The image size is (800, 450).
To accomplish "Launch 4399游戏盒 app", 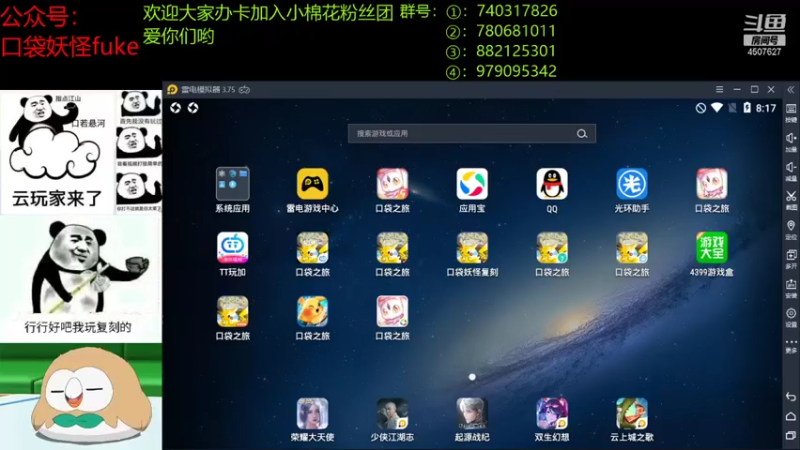I will coord(712,248).
